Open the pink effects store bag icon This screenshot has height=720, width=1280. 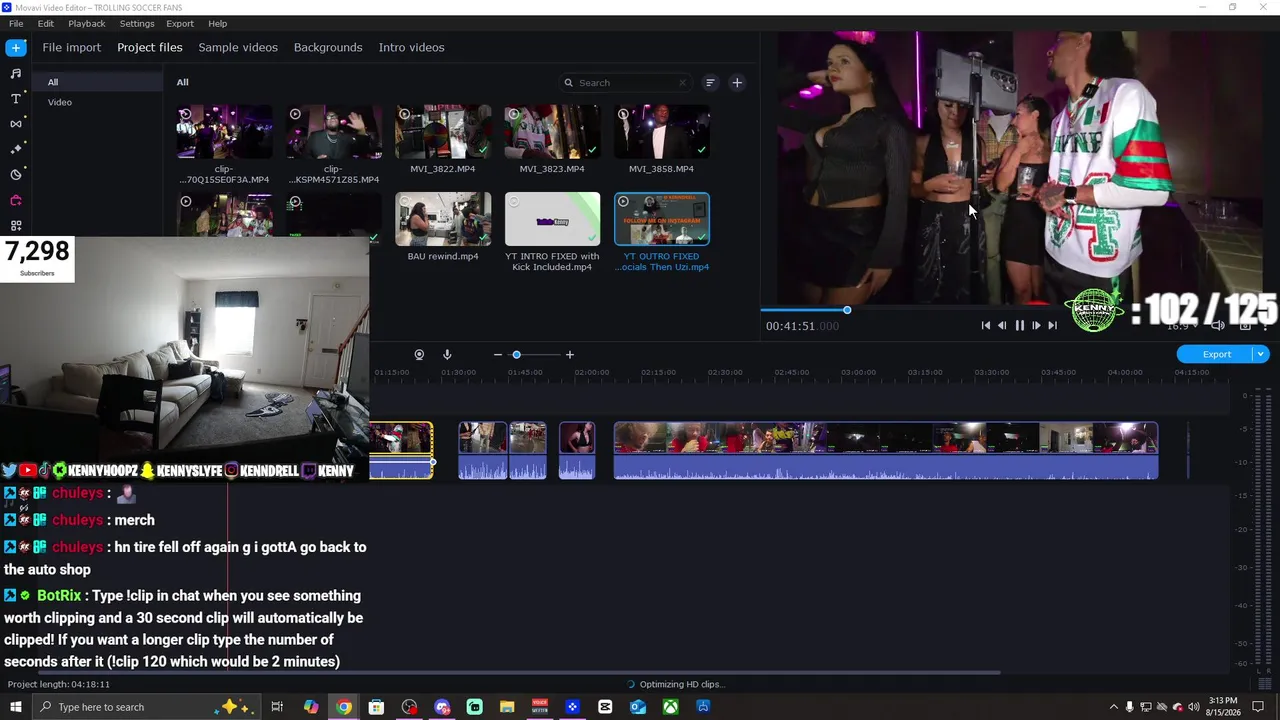[16, 200]
